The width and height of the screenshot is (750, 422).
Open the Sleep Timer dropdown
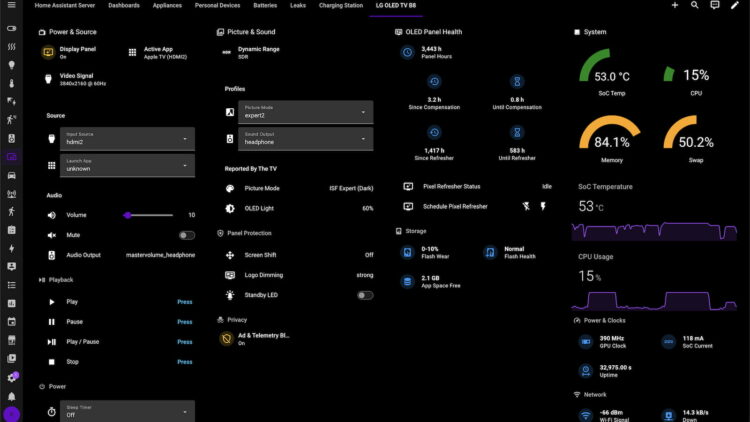pos(127,411)
